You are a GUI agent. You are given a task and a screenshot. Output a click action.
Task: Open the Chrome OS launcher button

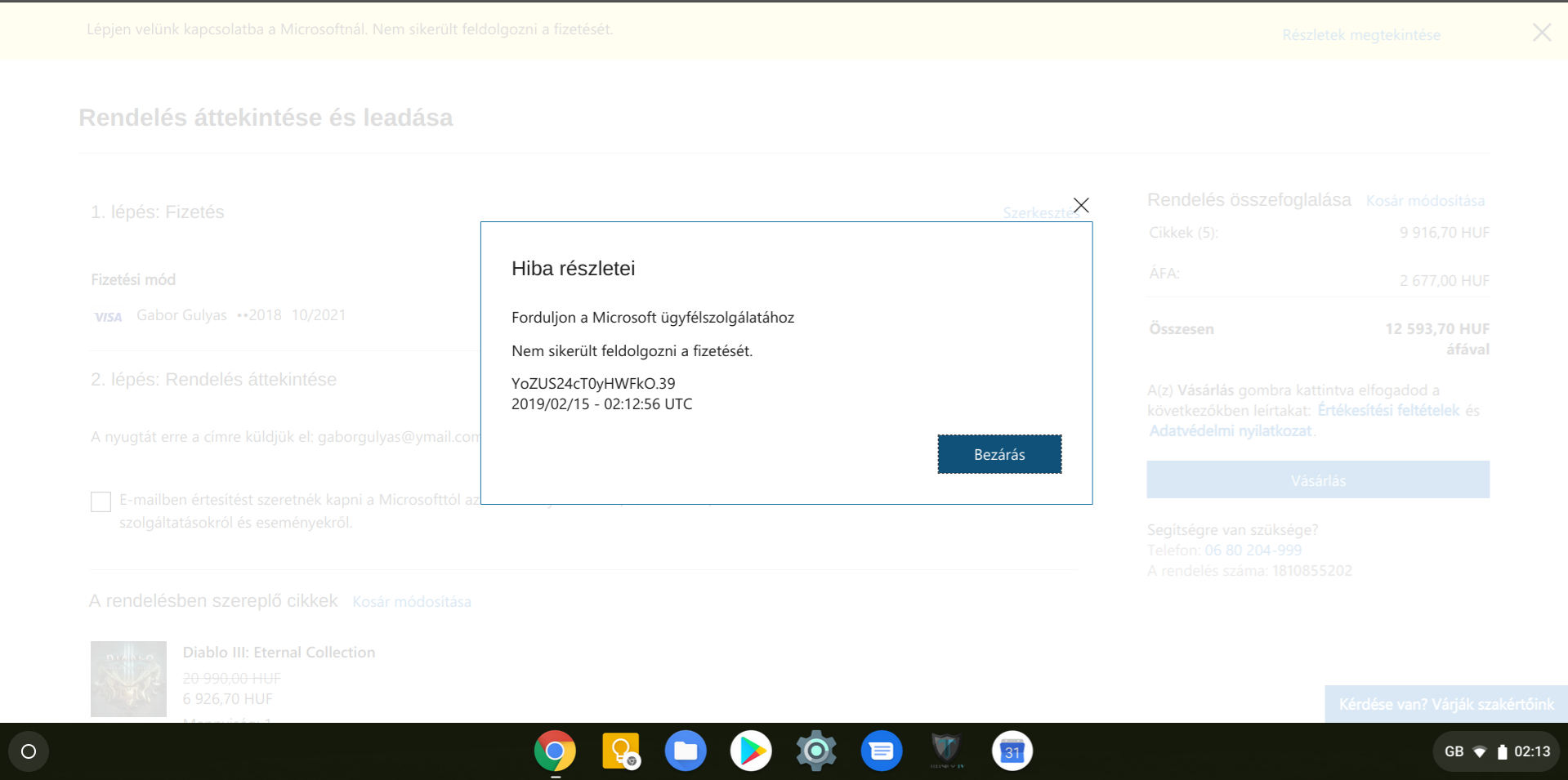click(x=29, y=751)
